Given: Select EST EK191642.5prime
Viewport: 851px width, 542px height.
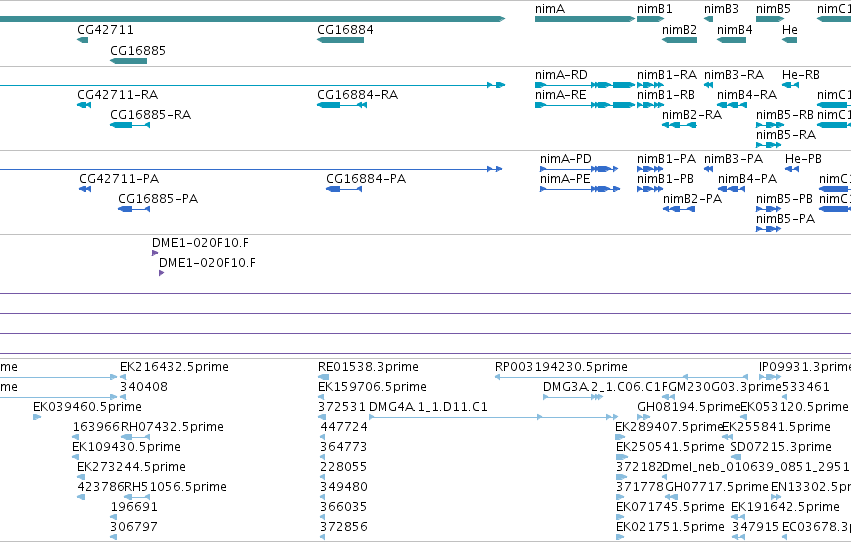Looking at the screenshot, I should (x=785, y=507).
